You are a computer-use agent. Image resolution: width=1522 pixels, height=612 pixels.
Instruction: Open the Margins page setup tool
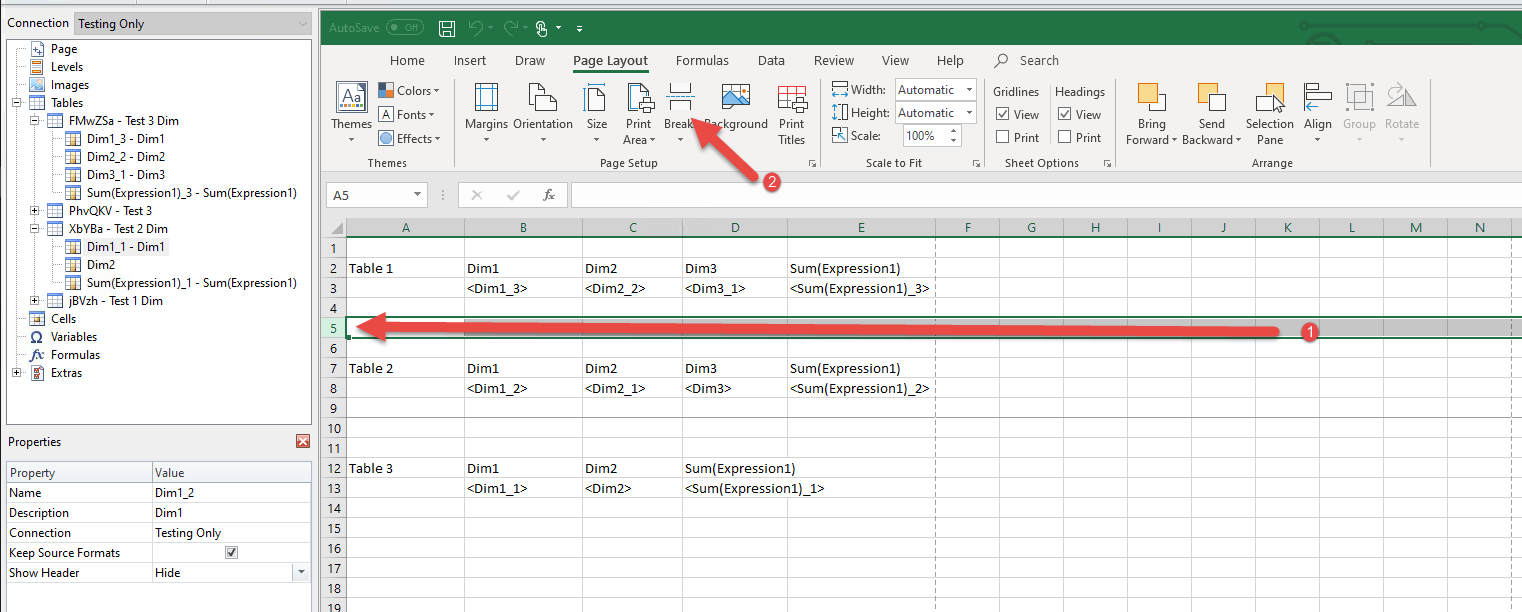coord(486,108)
